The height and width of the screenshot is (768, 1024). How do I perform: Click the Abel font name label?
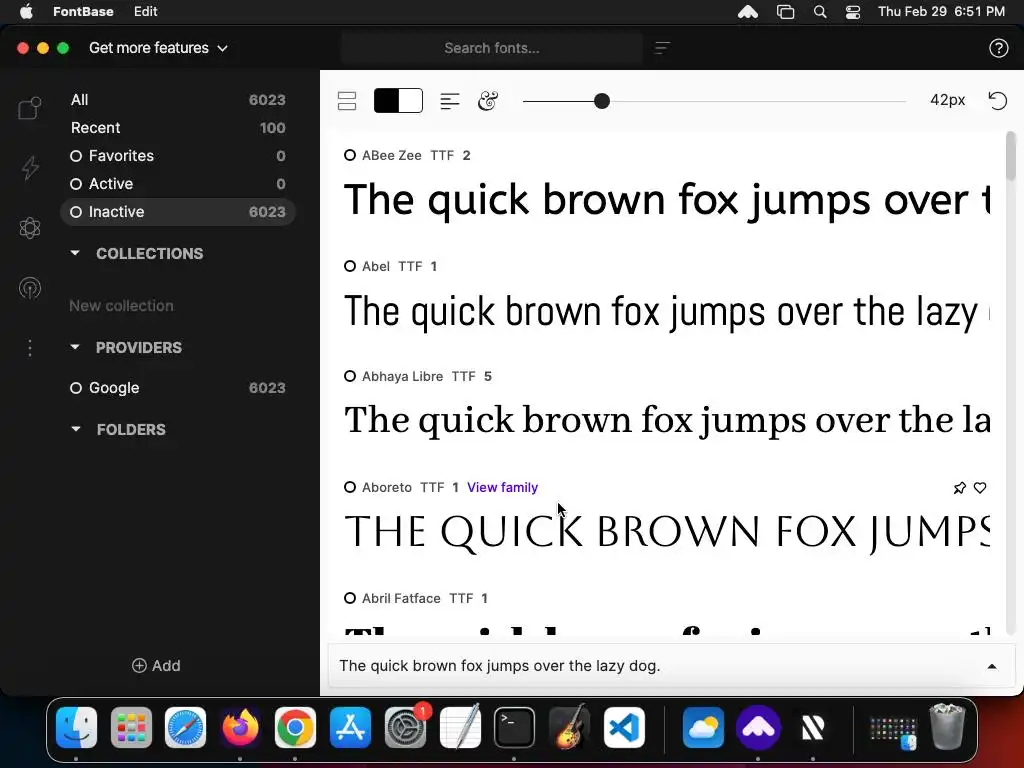tap(376, 266)
